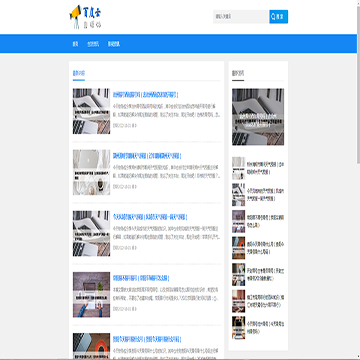Screen dimensions: 360x360
Task: Click the blue search button
Action: 279,17
